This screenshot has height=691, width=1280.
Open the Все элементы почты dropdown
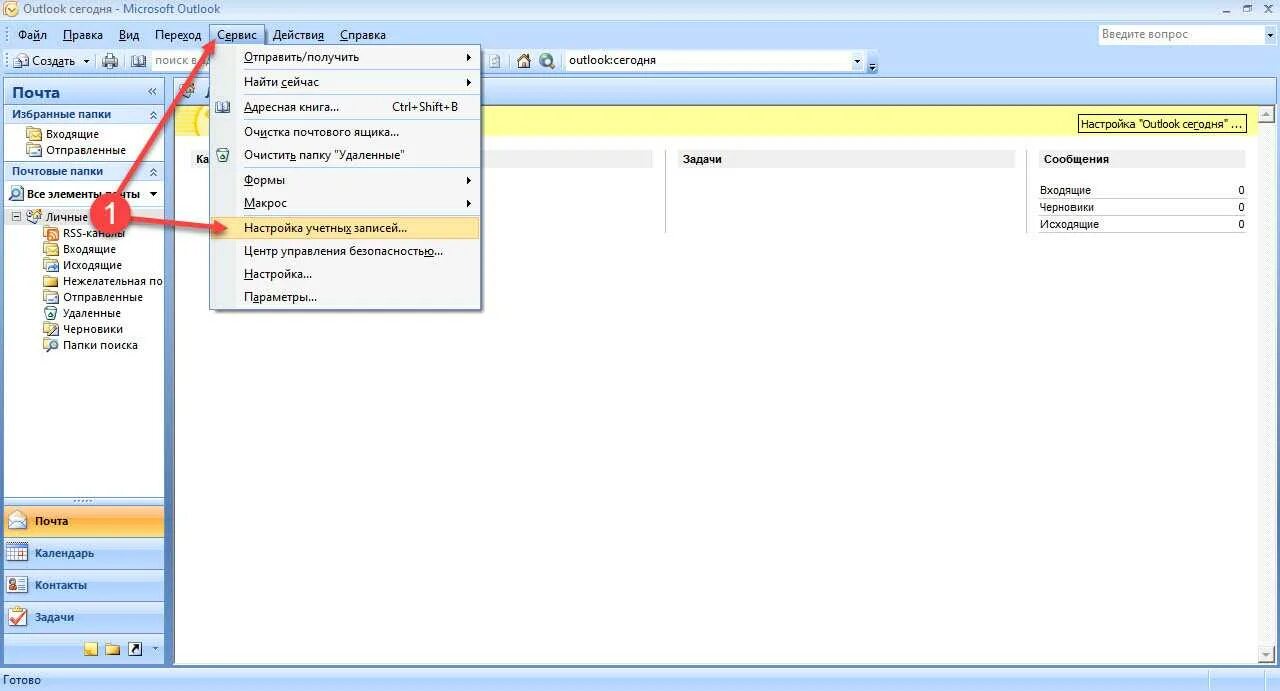point(153,193)
